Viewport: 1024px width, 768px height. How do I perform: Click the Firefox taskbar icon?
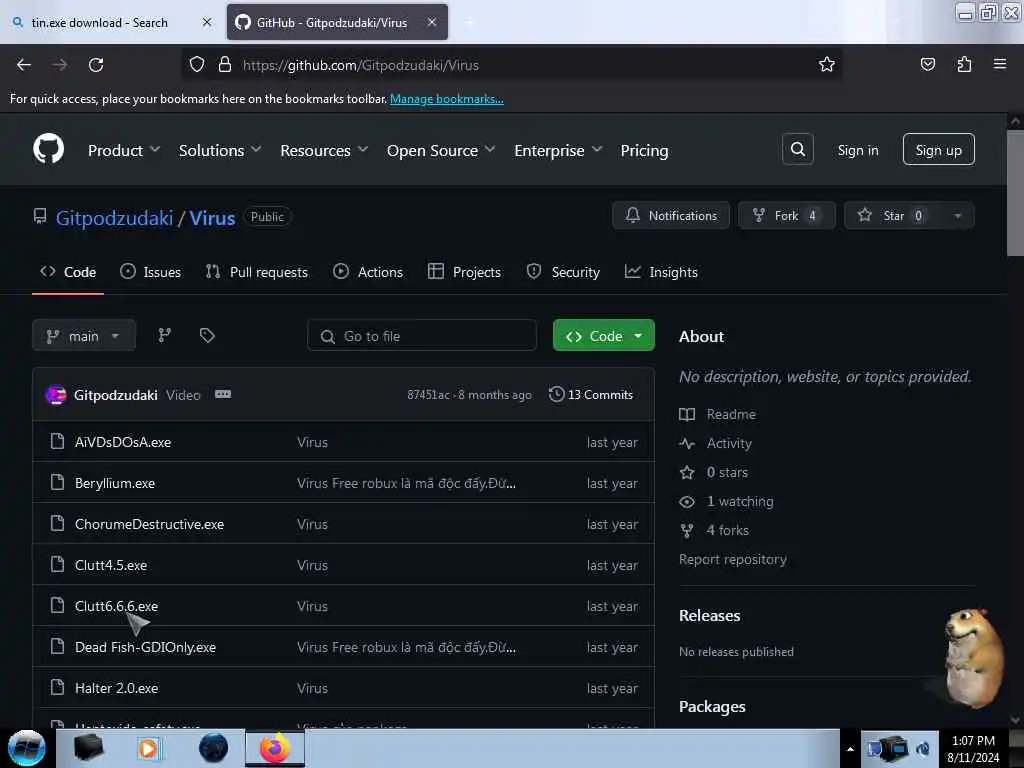(x=275, y=748)
